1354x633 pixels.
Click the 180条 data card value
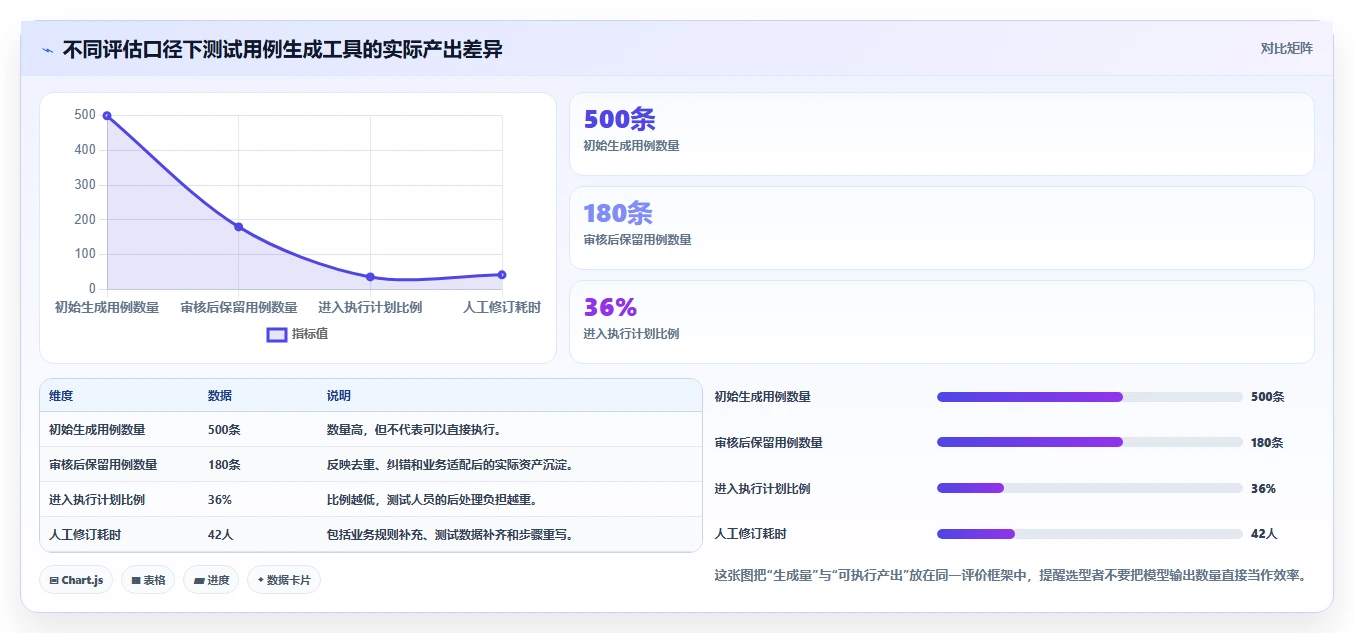click(618, 213)
